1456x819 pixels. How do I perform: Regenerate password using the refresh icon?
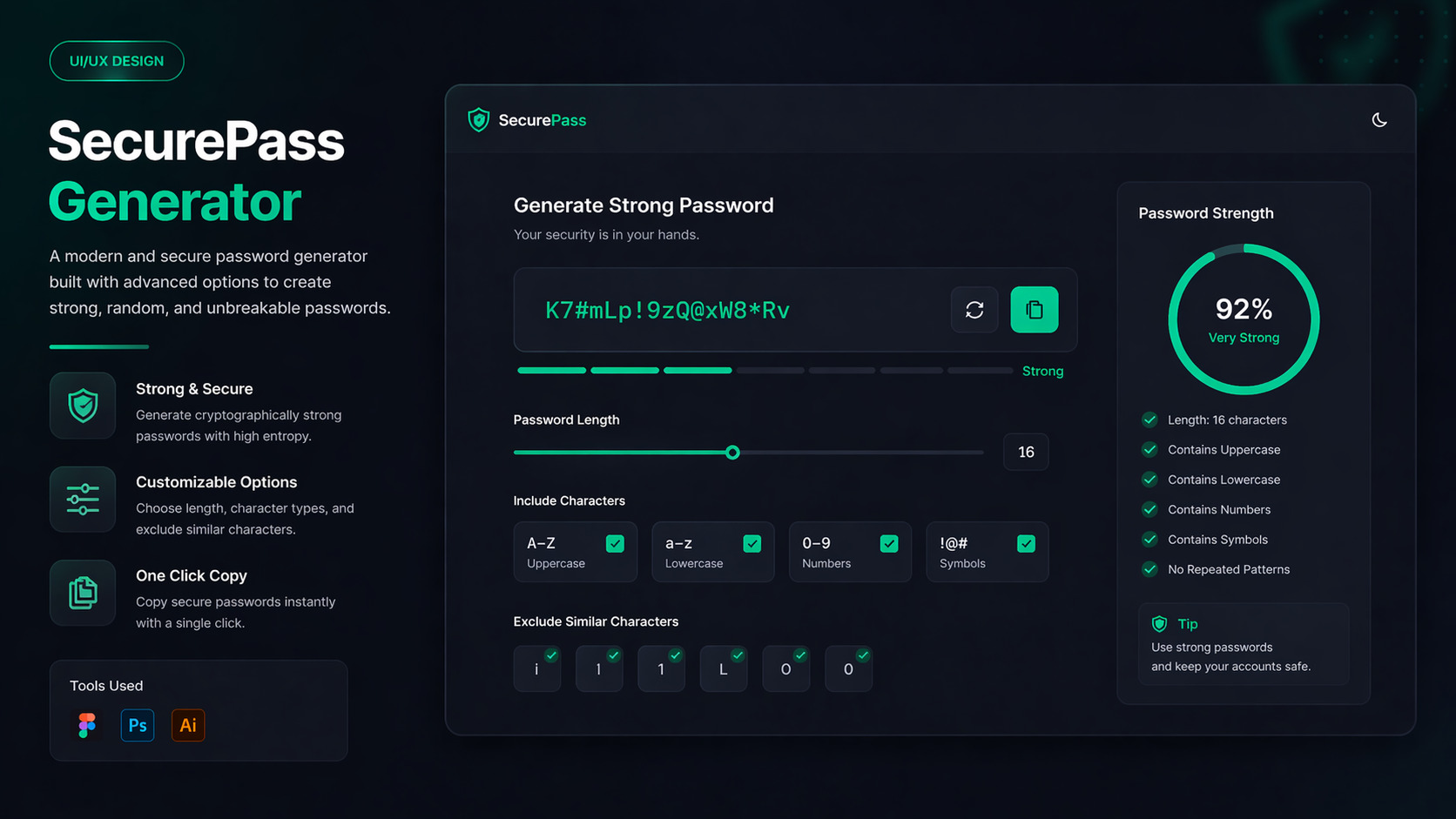pyautogui.click(x=974, y=310)
